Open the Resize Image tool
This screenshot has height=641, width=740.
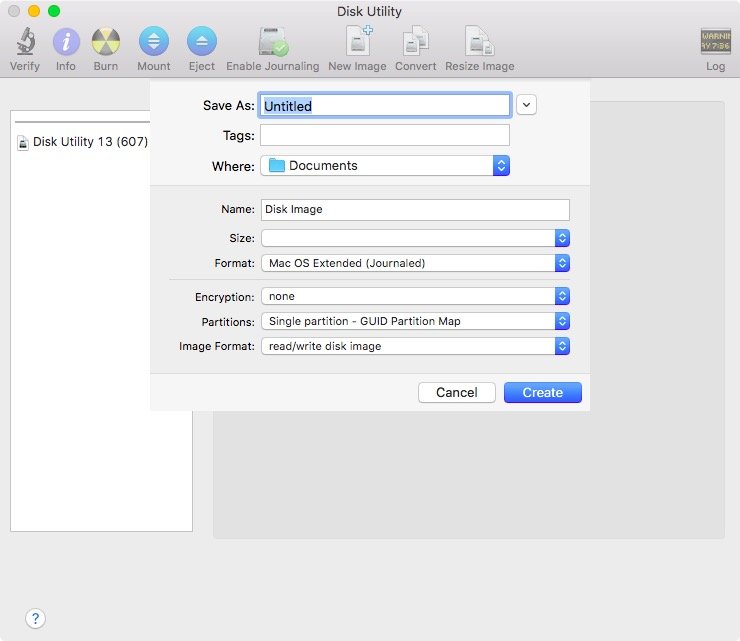[x=479, y=42]
